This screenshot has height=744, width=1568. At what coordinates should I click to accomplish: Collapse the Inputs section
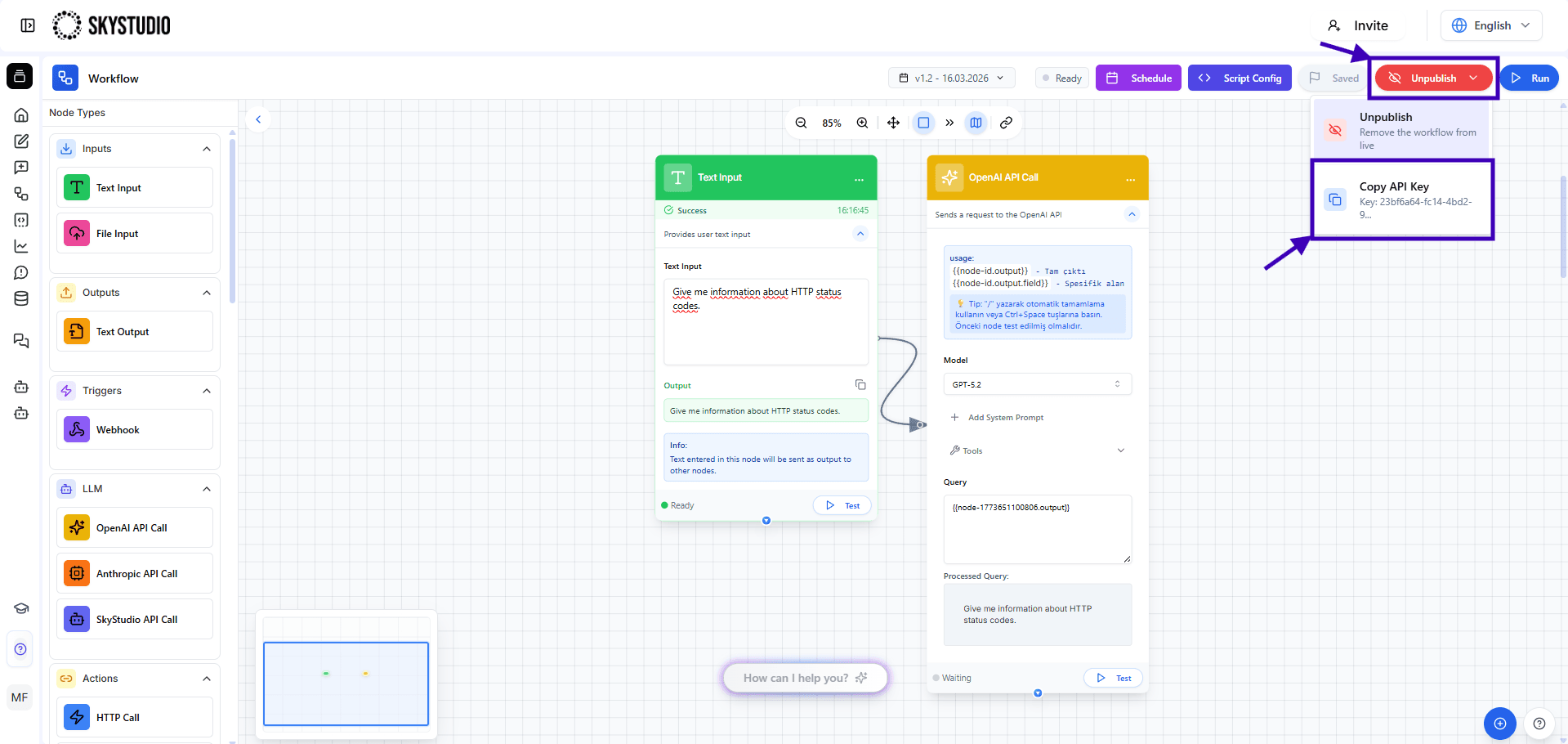[x=207, y=149]
